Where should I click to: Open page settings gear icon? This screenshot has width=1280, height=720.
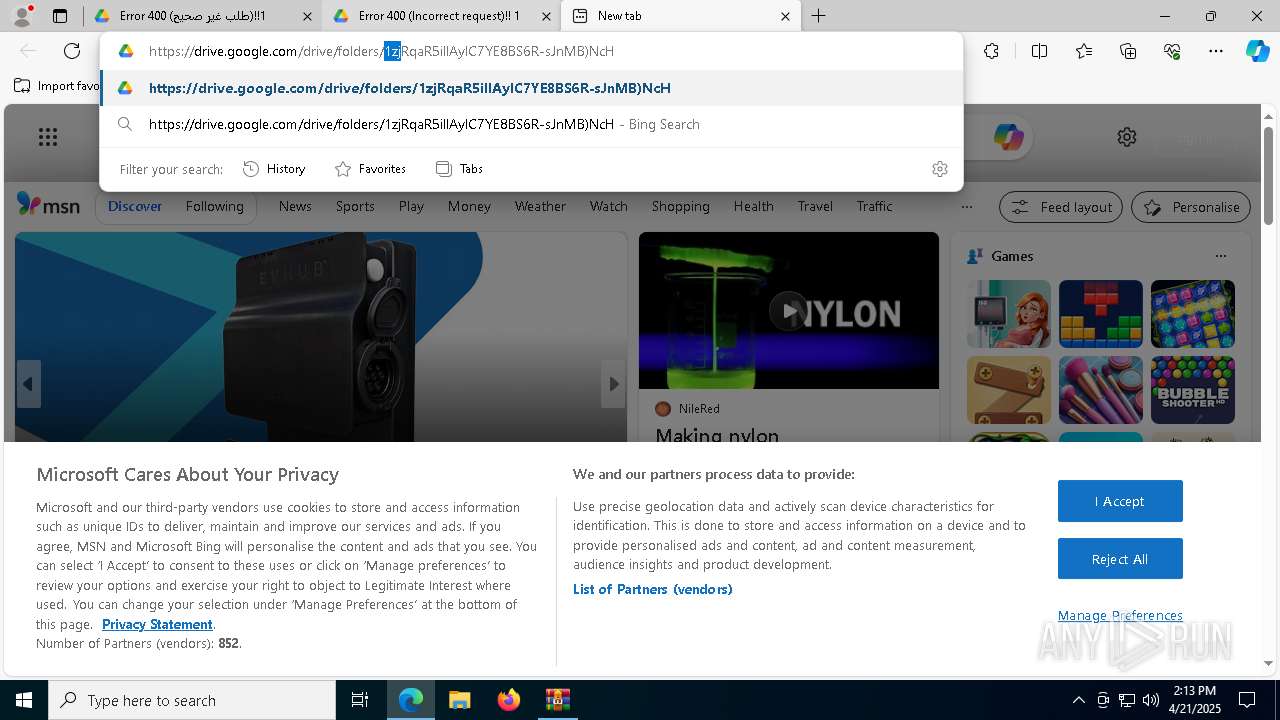point(1127,137)
